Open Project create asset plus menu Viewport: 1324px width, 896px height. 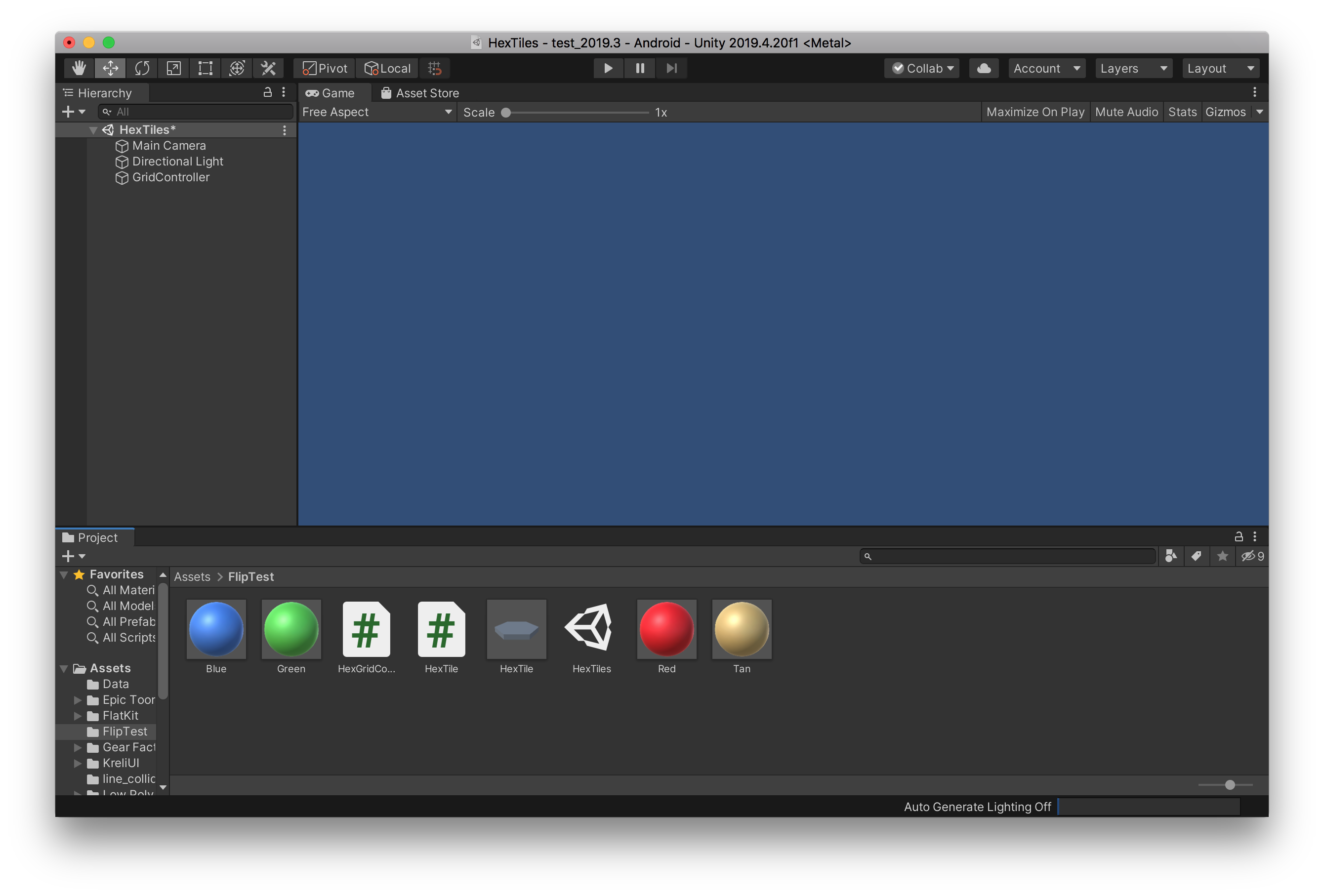click(73, 556)
